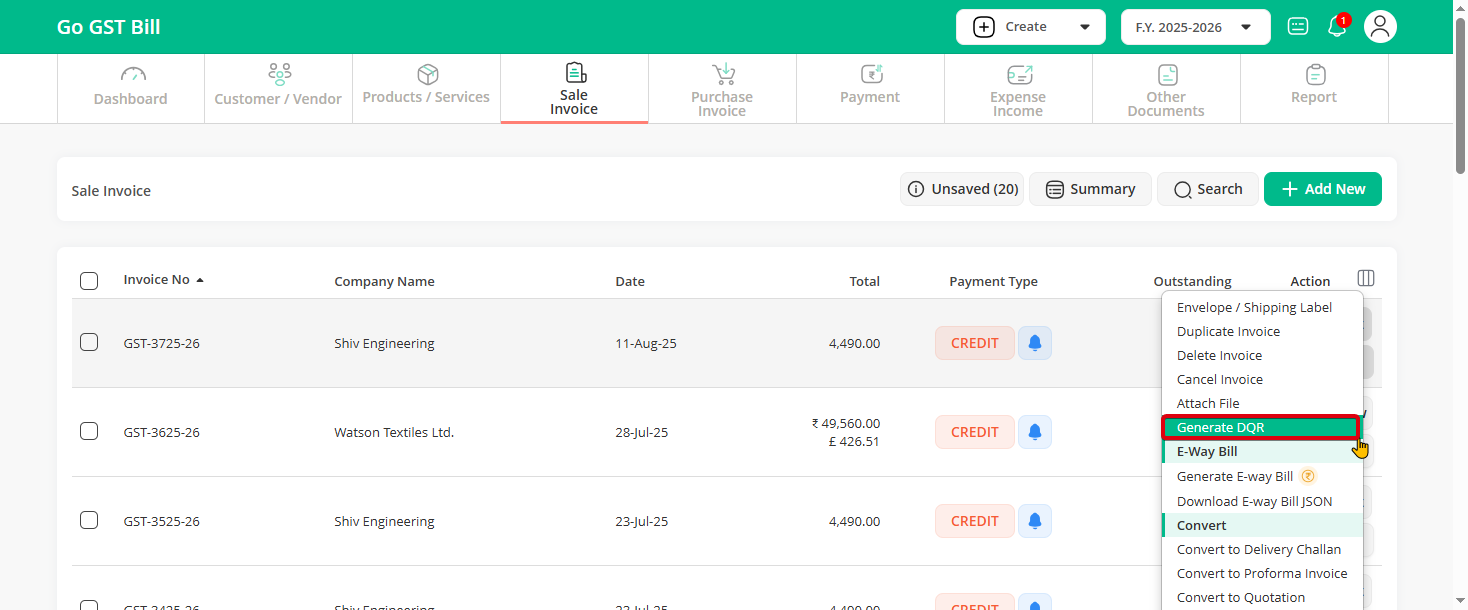The height and width of the screenshot is (610, 1468).
Task: Switch to the Purchase Invoice tab
Action: pyautogui.click(x=722, y=89)
